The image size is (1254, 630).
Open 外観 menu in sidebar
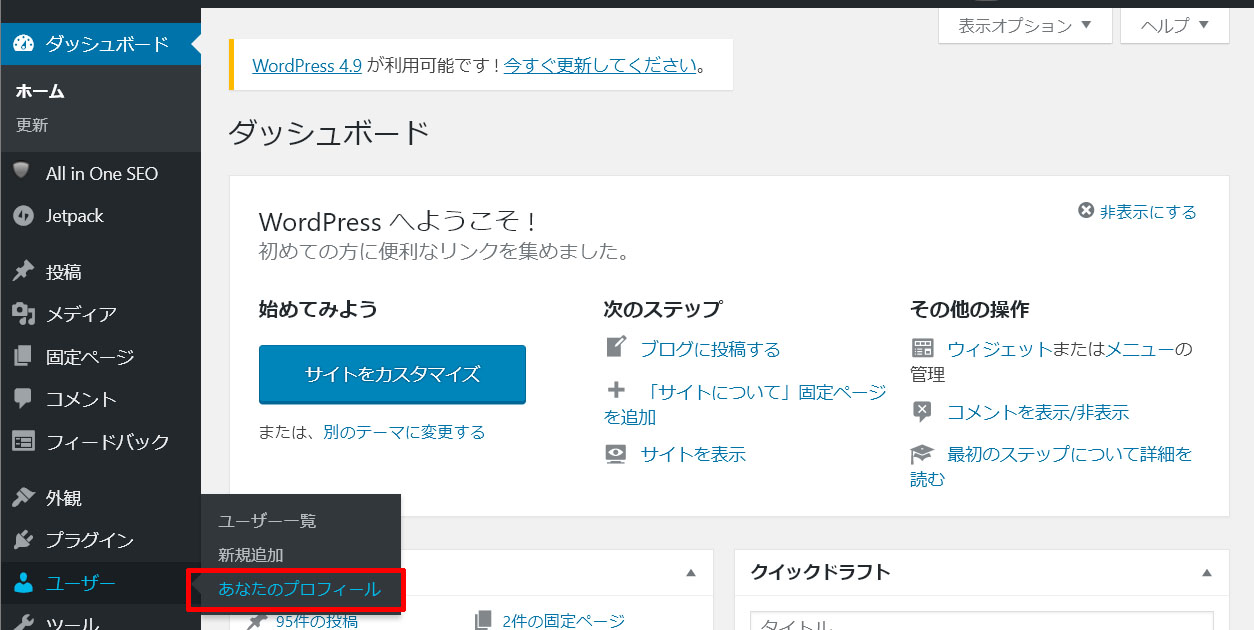tap(100, 497)
